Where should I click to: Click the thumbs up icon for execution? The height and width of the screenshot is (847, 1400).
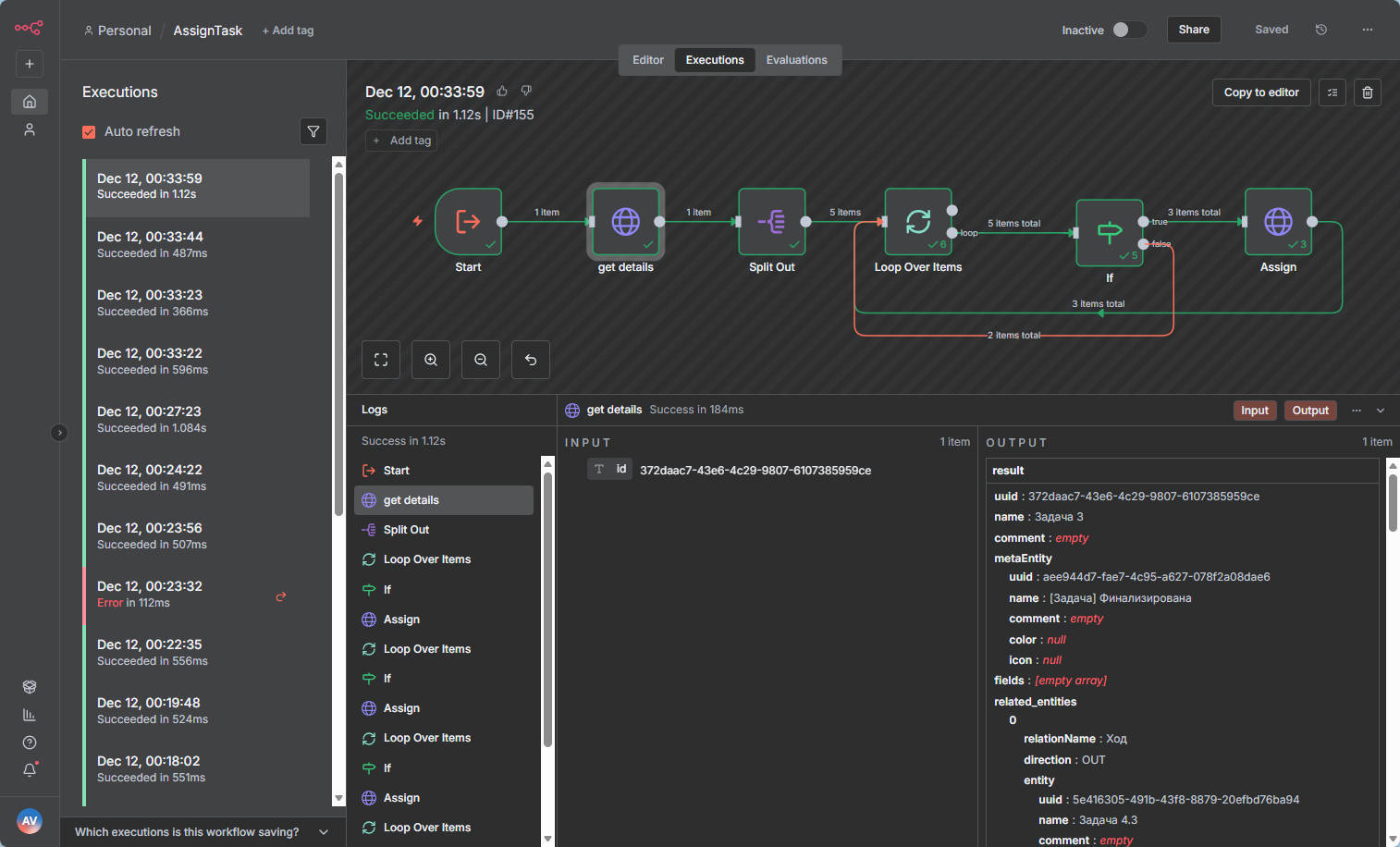[502, 91]
